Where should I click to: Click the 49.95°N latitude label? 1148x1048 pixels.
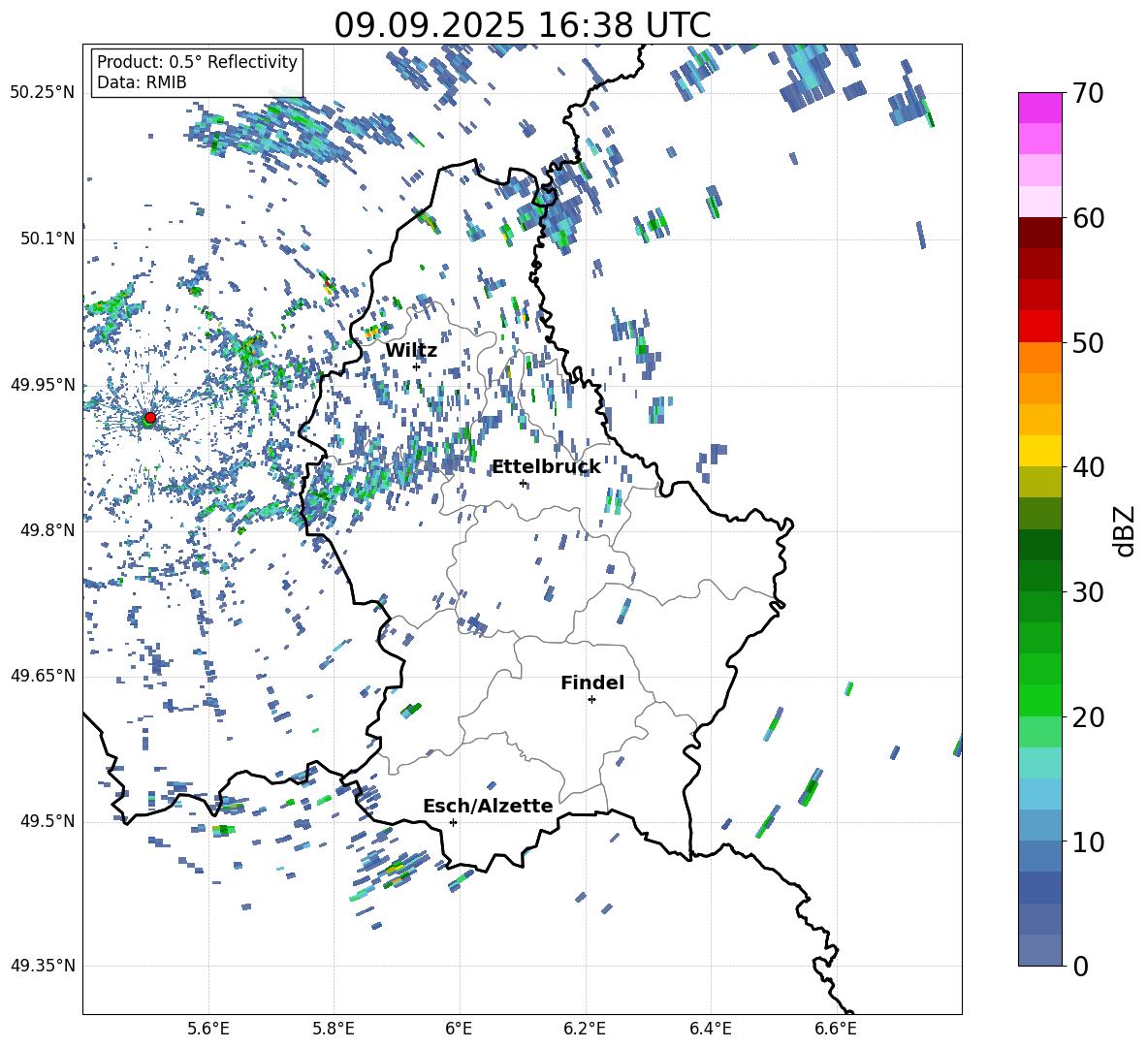coord(42,385)
